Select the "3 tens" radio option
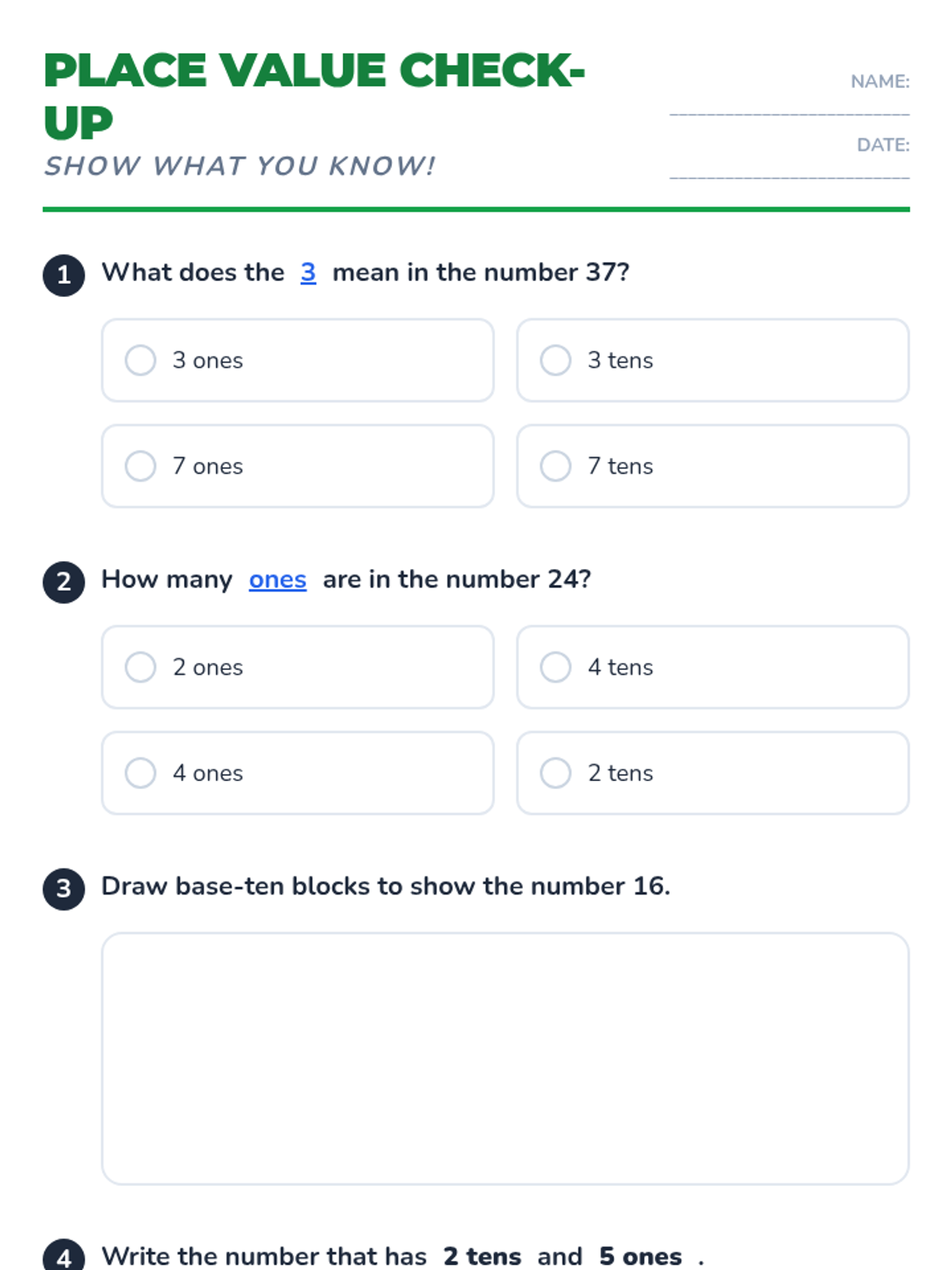 pyautogui.click(x=555, y=360)
